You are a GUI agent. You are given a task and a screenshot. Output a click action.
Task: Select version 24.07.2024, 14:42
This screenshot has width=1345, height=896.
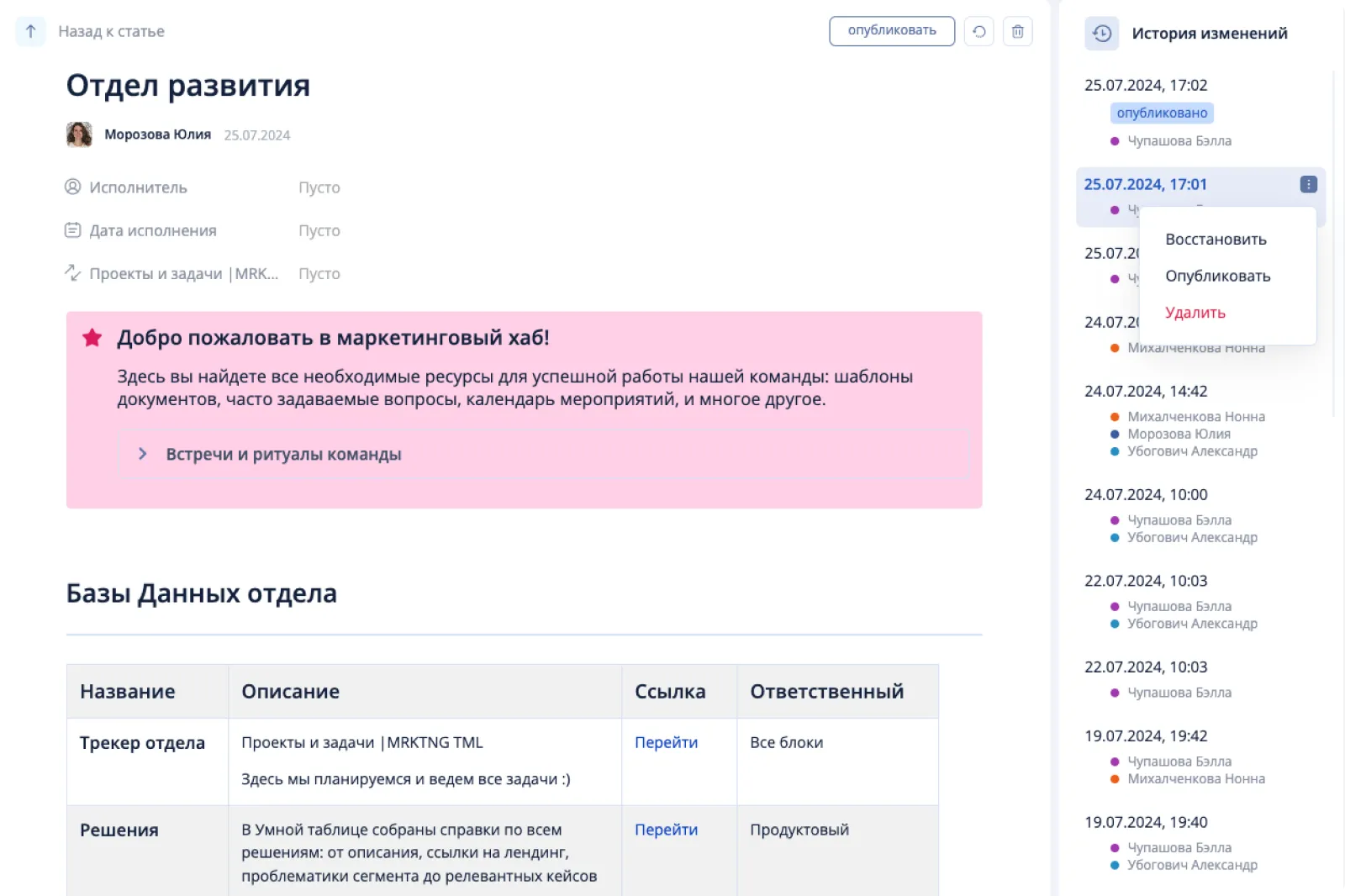pyautogui.click(x=1145, y=391)
